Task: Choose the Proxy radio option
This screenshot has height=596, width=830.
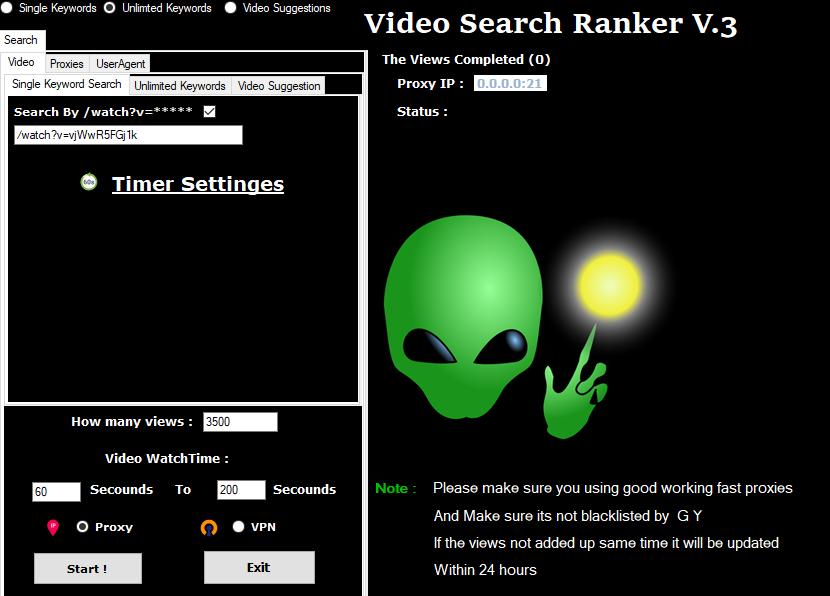Action: coord(82,527)
